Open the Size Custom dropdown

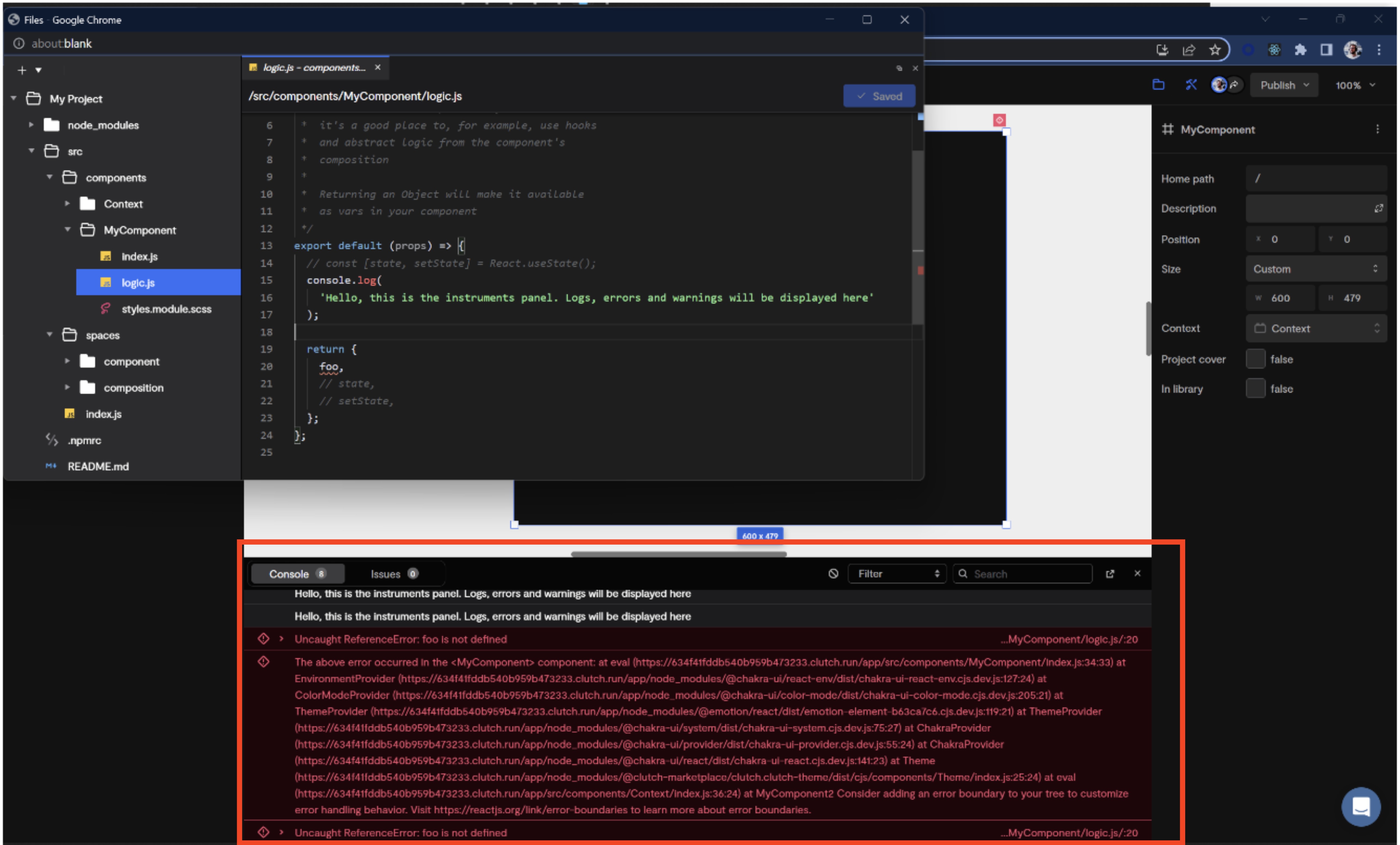point(1315,269)
